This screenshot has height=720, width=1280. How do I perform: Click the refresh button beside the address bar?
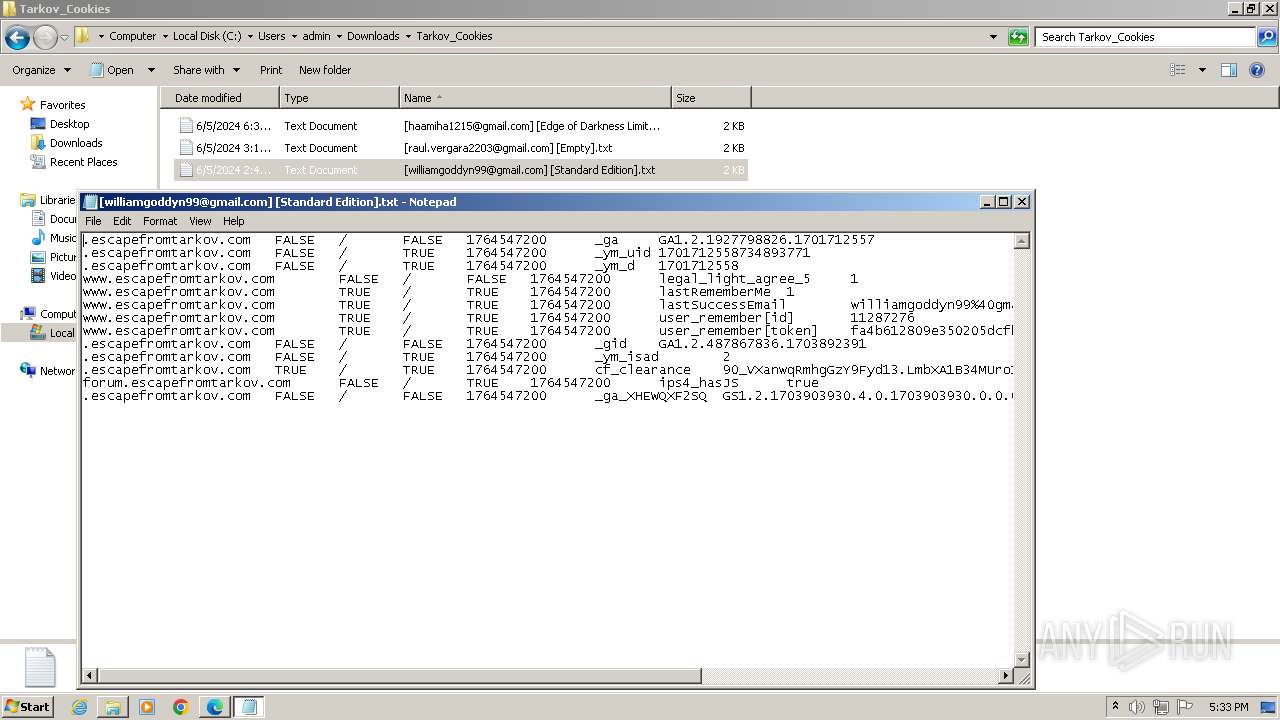[1018, 37]
